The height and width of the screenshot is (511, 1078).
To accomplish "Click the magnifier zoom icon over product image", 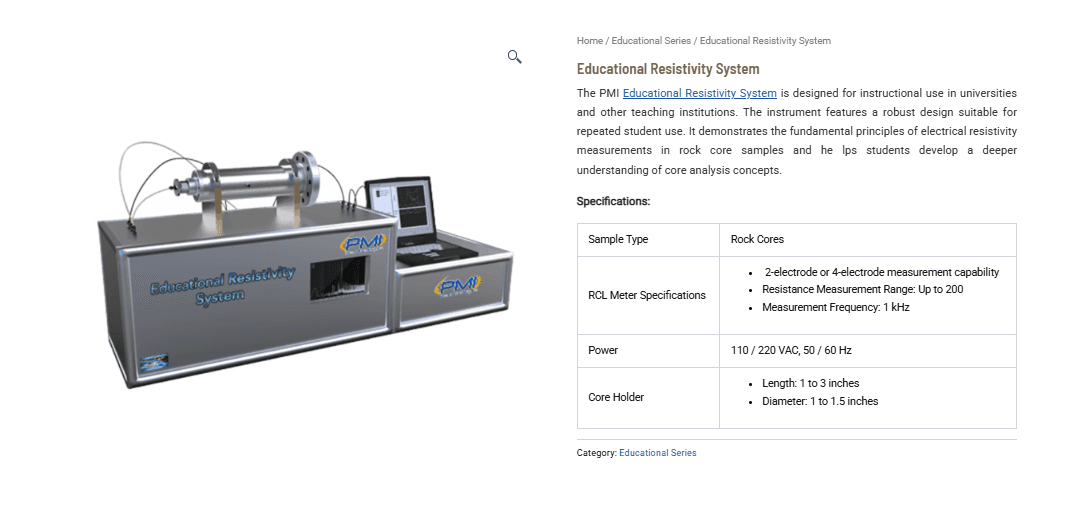I will [514, 56].
